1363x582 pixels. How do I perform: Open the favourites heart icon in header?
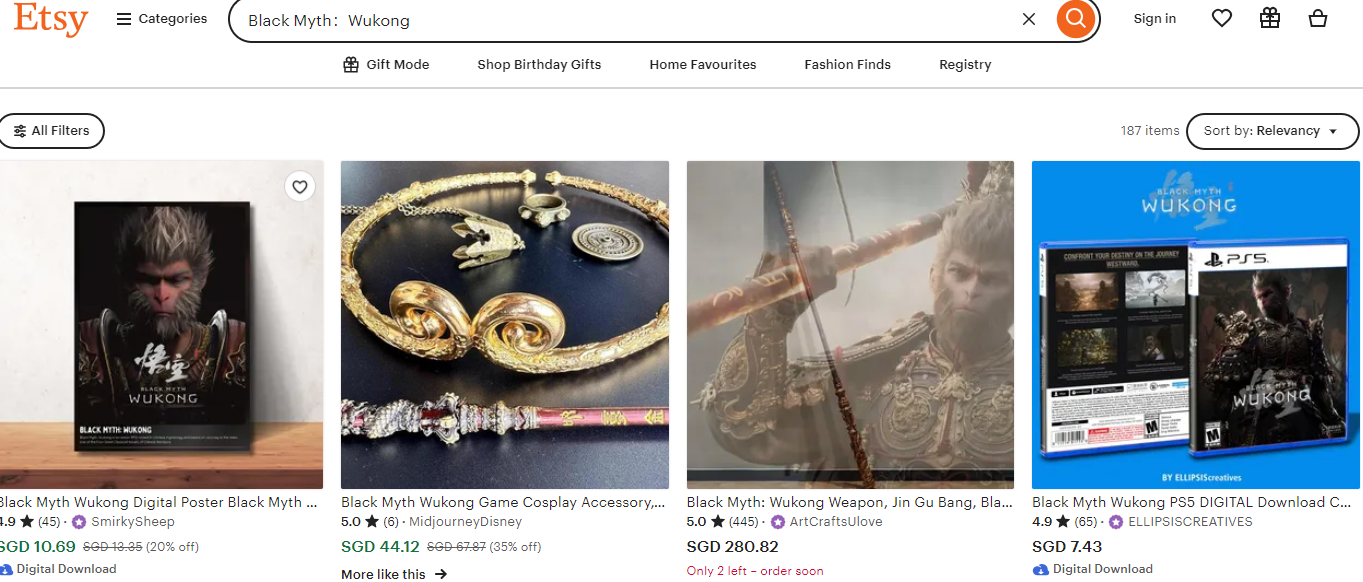coord(1221,18)
